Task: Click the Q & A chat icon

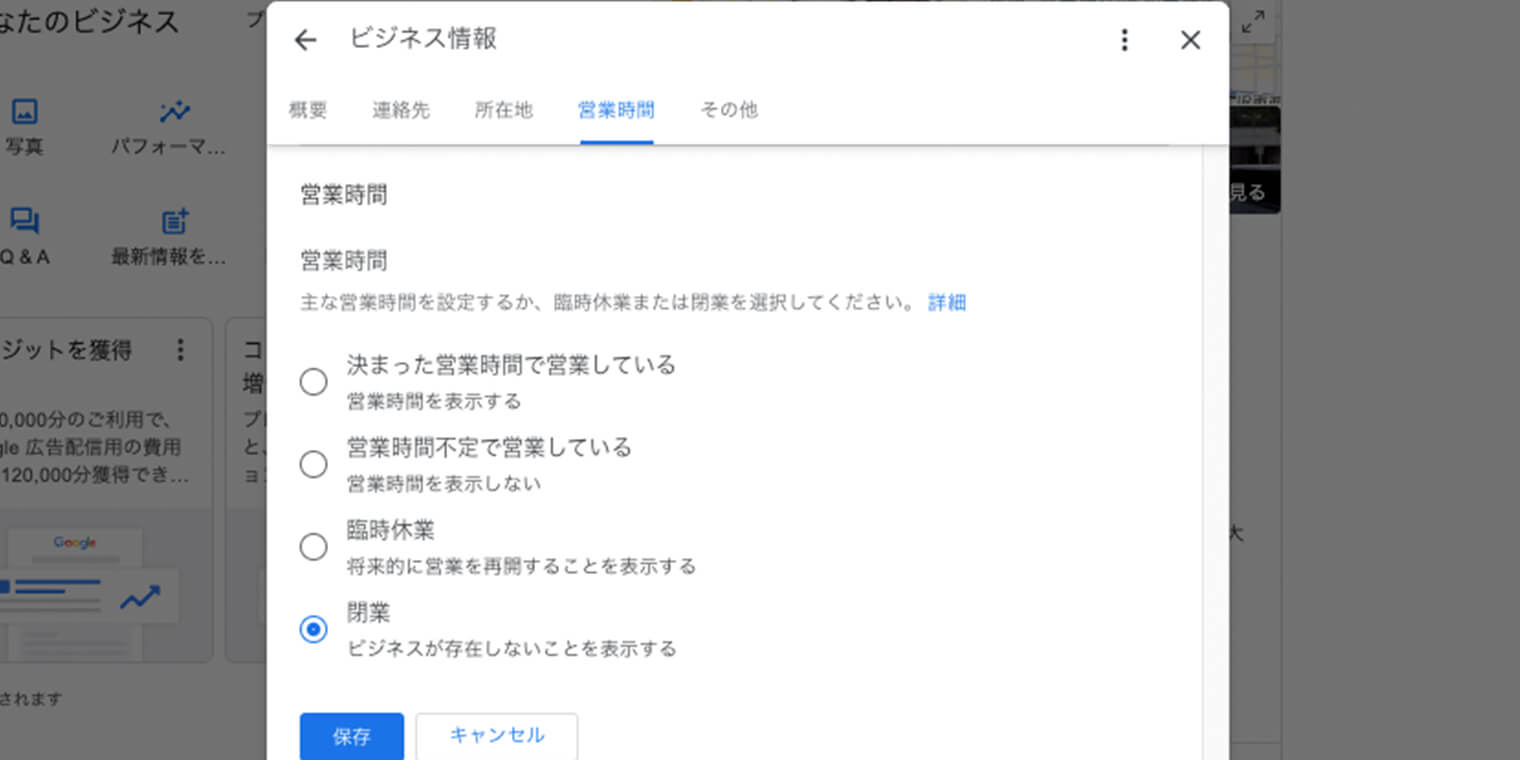Action: point(24,221)
